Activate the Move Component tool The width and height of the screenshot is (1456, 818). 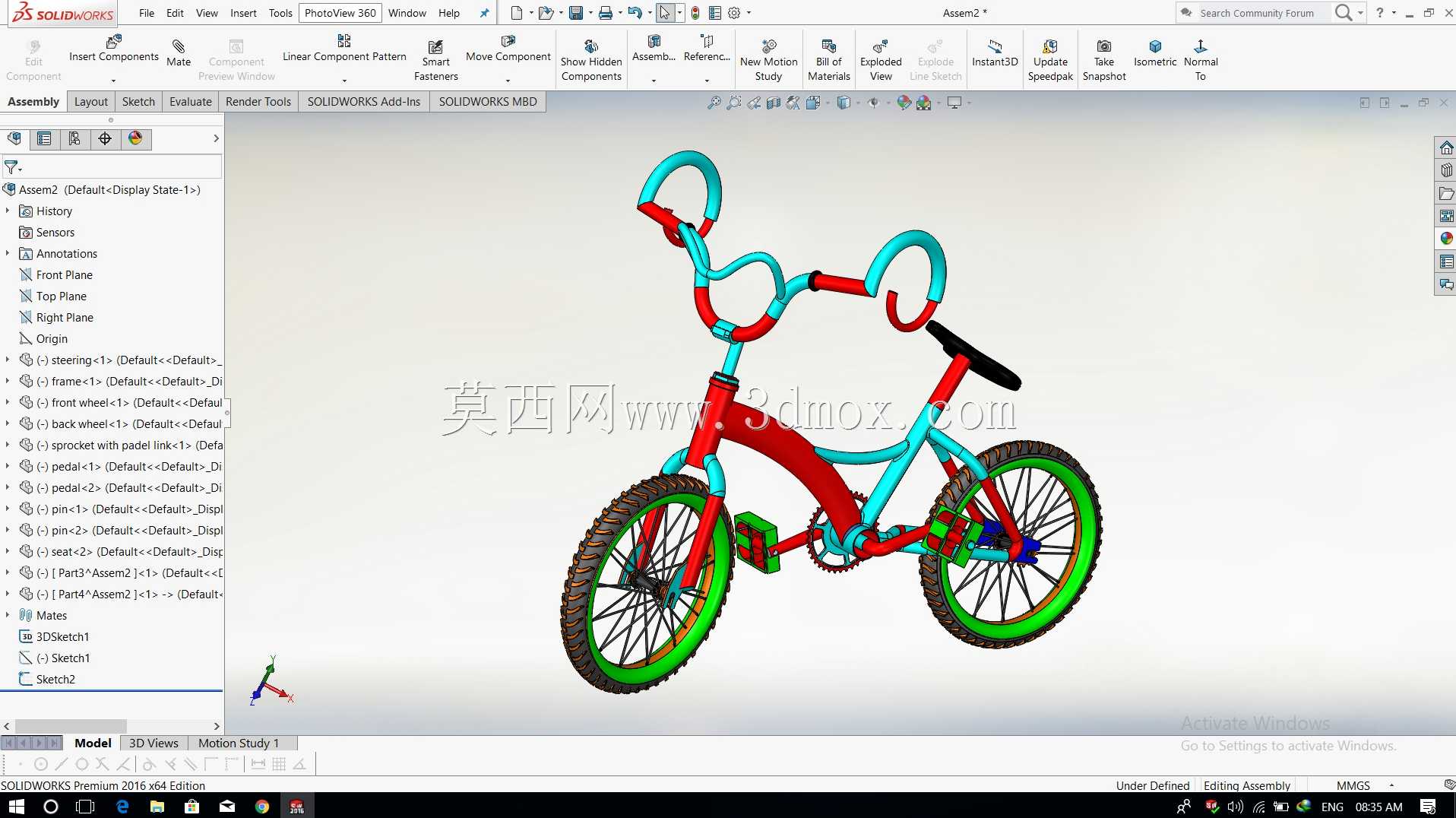point(508,49)
